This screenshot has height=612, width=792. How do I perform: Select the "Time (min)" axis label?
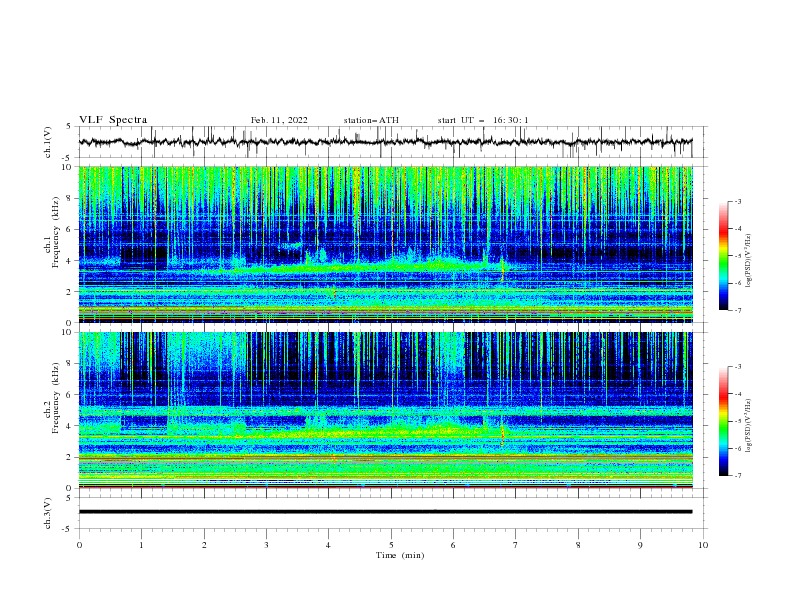click(400, 555)
